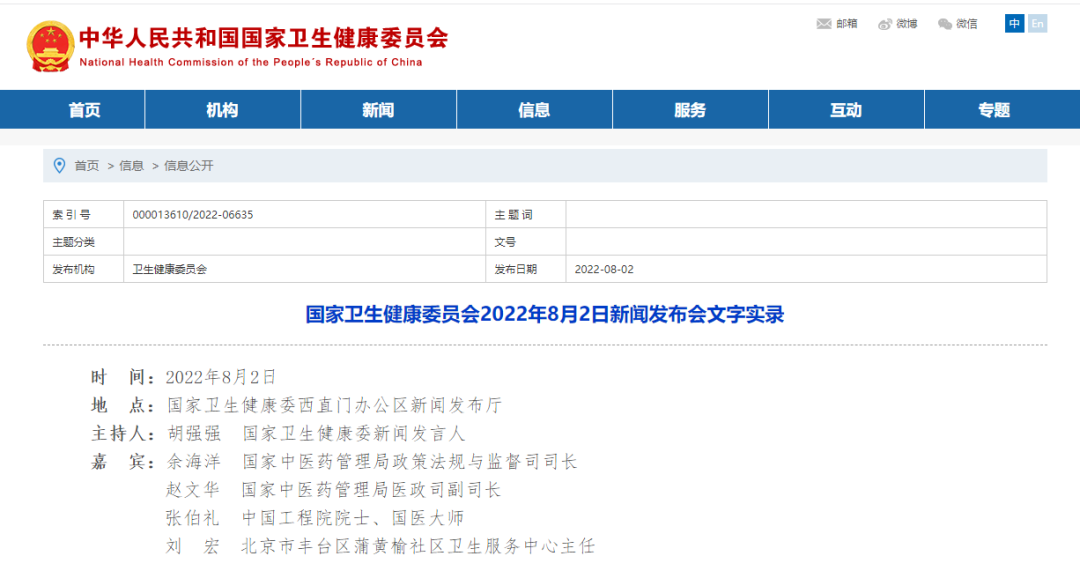Viewport: 1080px width, 571px height.
Task: Click the host name 胡强强
Action: click(x=194, y=433)
